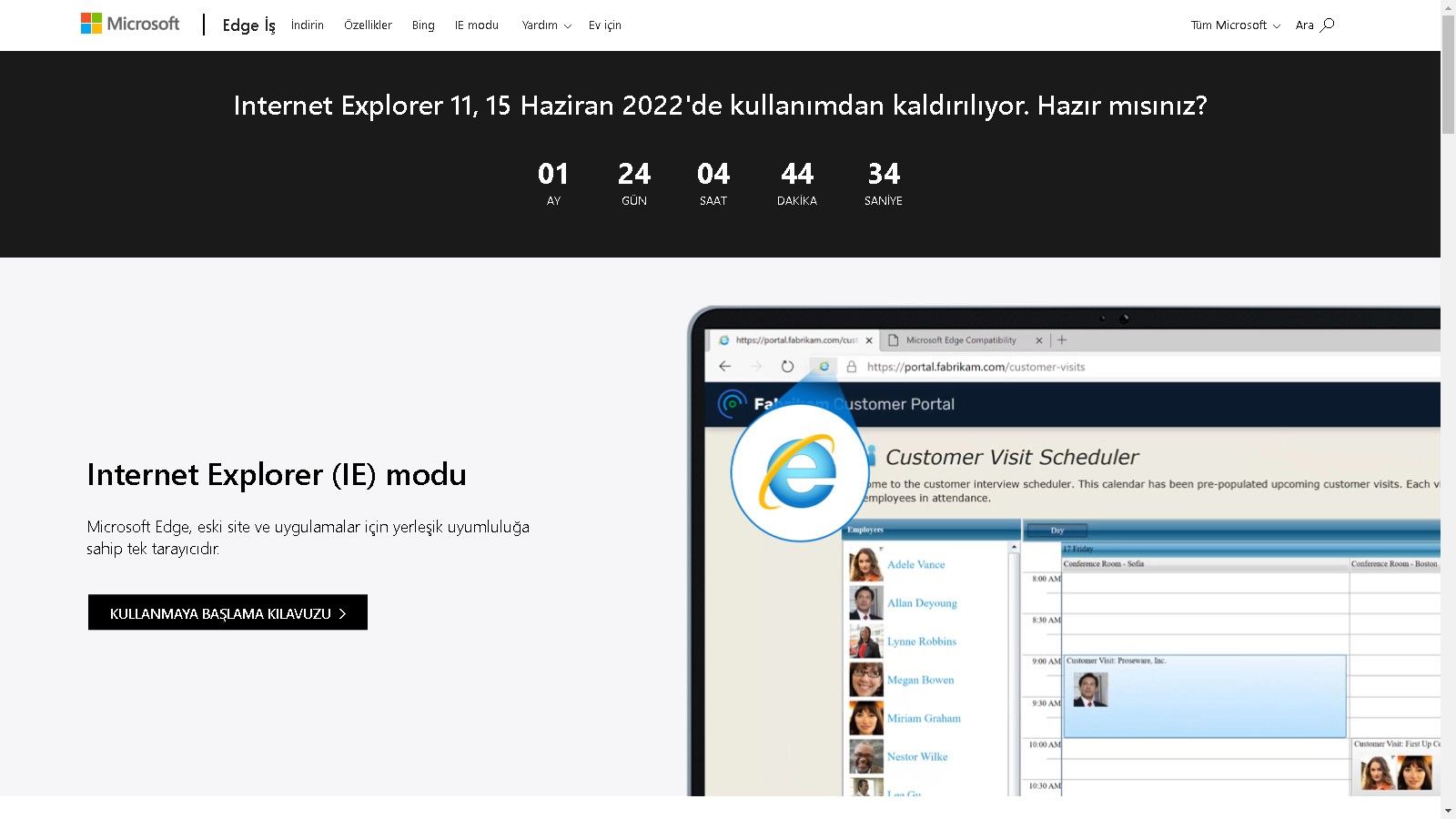Image resolution: width=1456 pixels, height=819 pixels.
Task: Close the portal.fabrikam.com browser tab
Action: tap(869, 340)
